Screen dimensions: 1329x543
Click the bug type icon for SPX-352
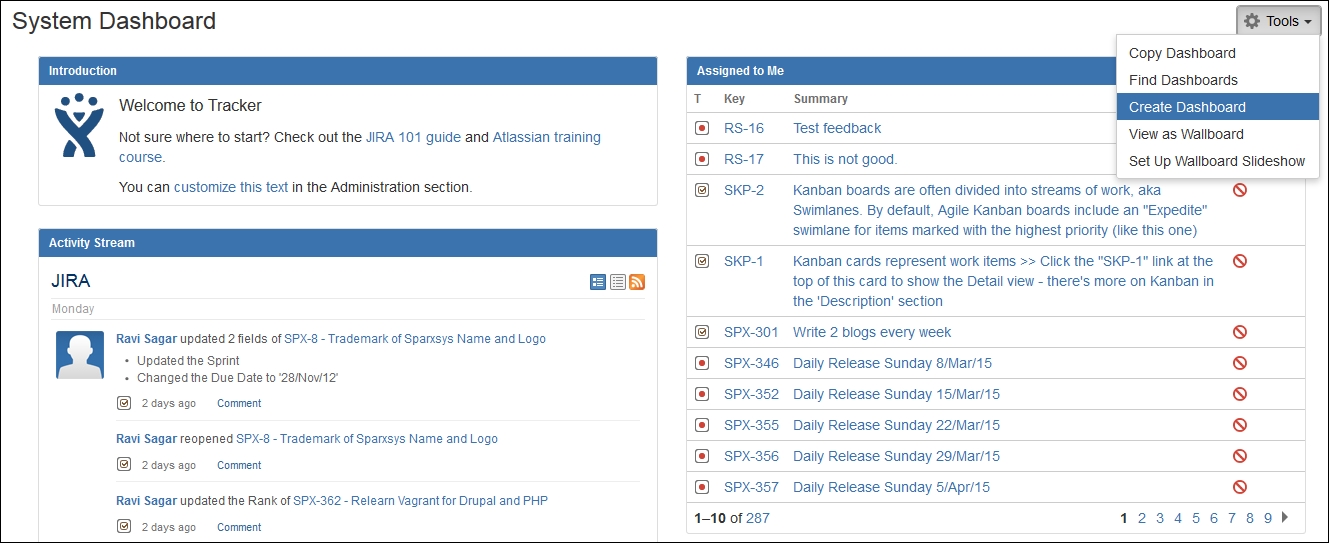click(702, 394)
